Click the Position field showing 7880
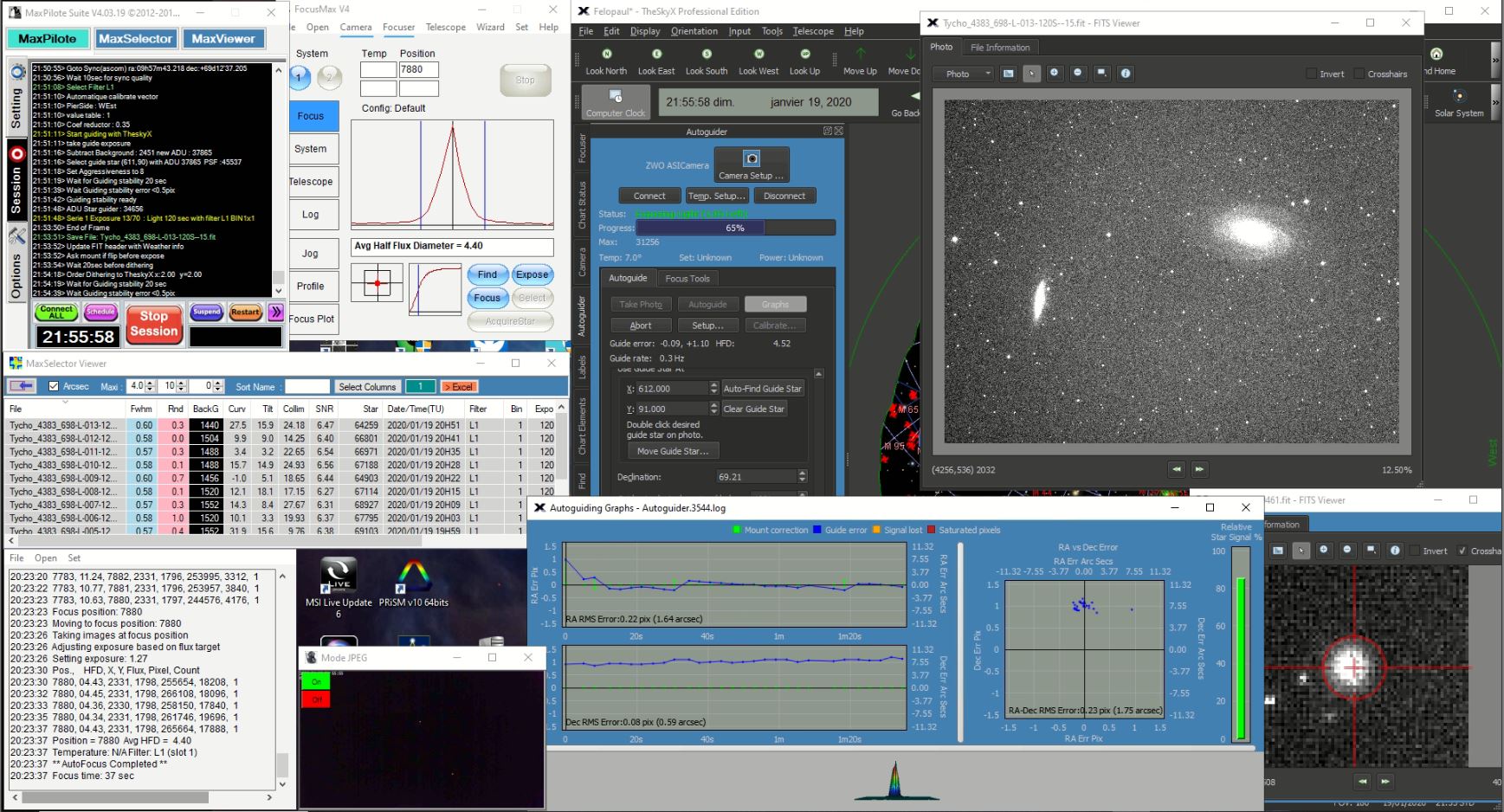Image resolution: width=1504 pixels, height=812 pixels. pos(419,69)
